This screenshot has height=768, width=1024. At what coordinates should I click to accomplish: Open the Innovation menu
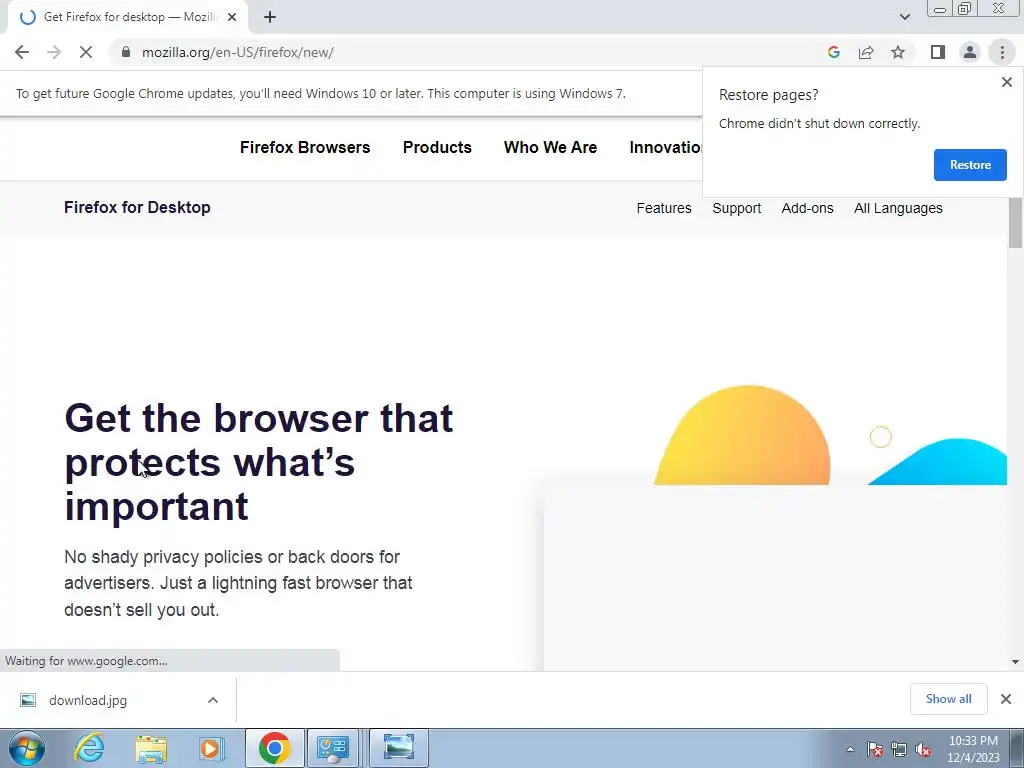click(665, 147)
